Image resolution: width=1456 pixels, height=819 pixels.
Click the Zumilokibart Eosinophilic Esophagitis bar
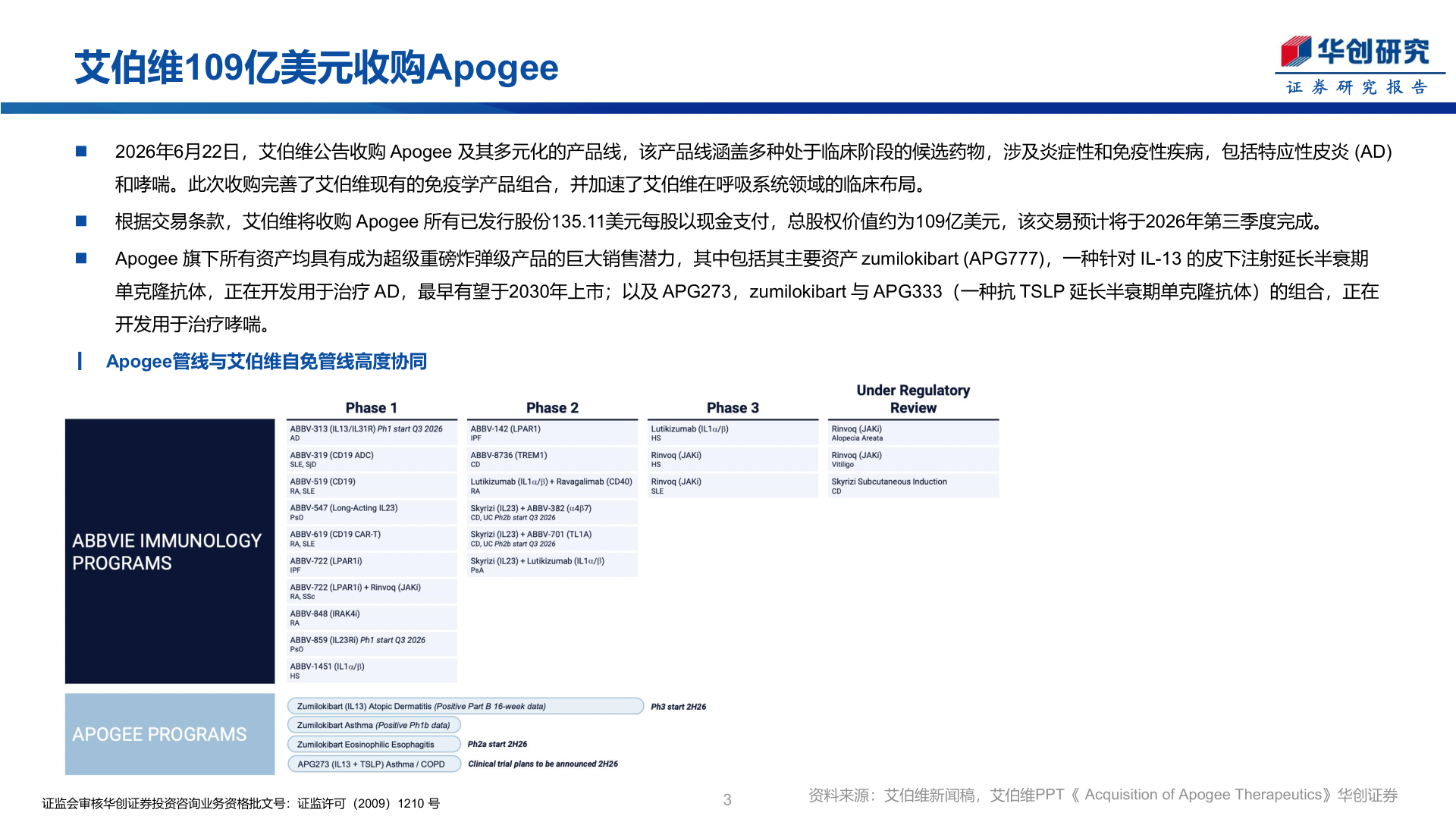[x=374, y=745]
